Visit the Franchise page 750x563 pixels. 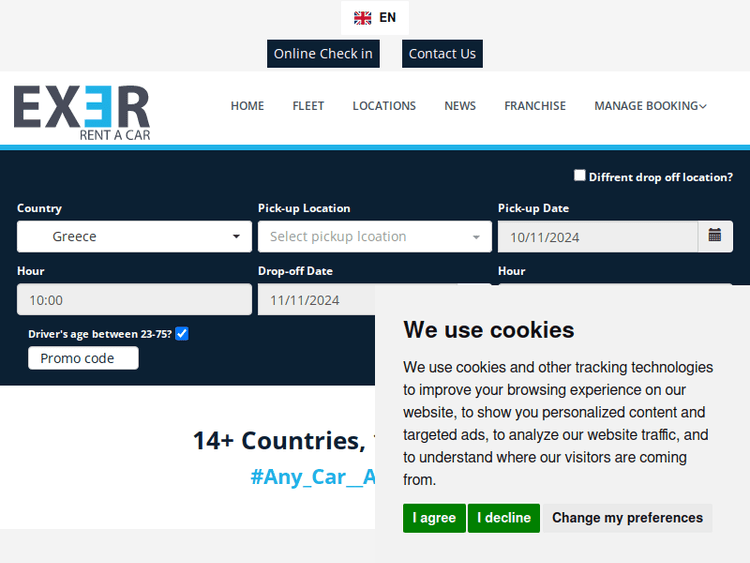tap(535, 106)
